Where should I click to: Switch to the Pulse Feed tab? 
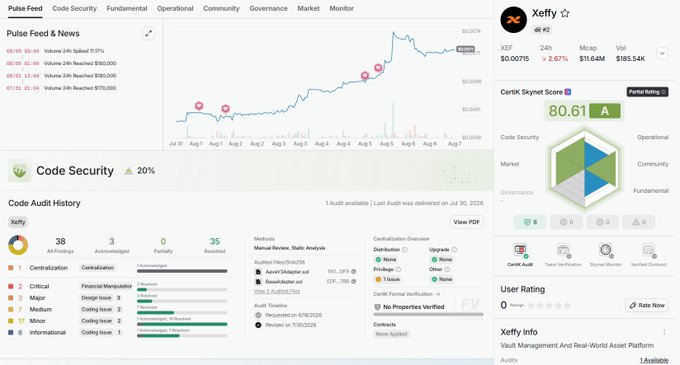pyautogui.click(x=25, y=8)
